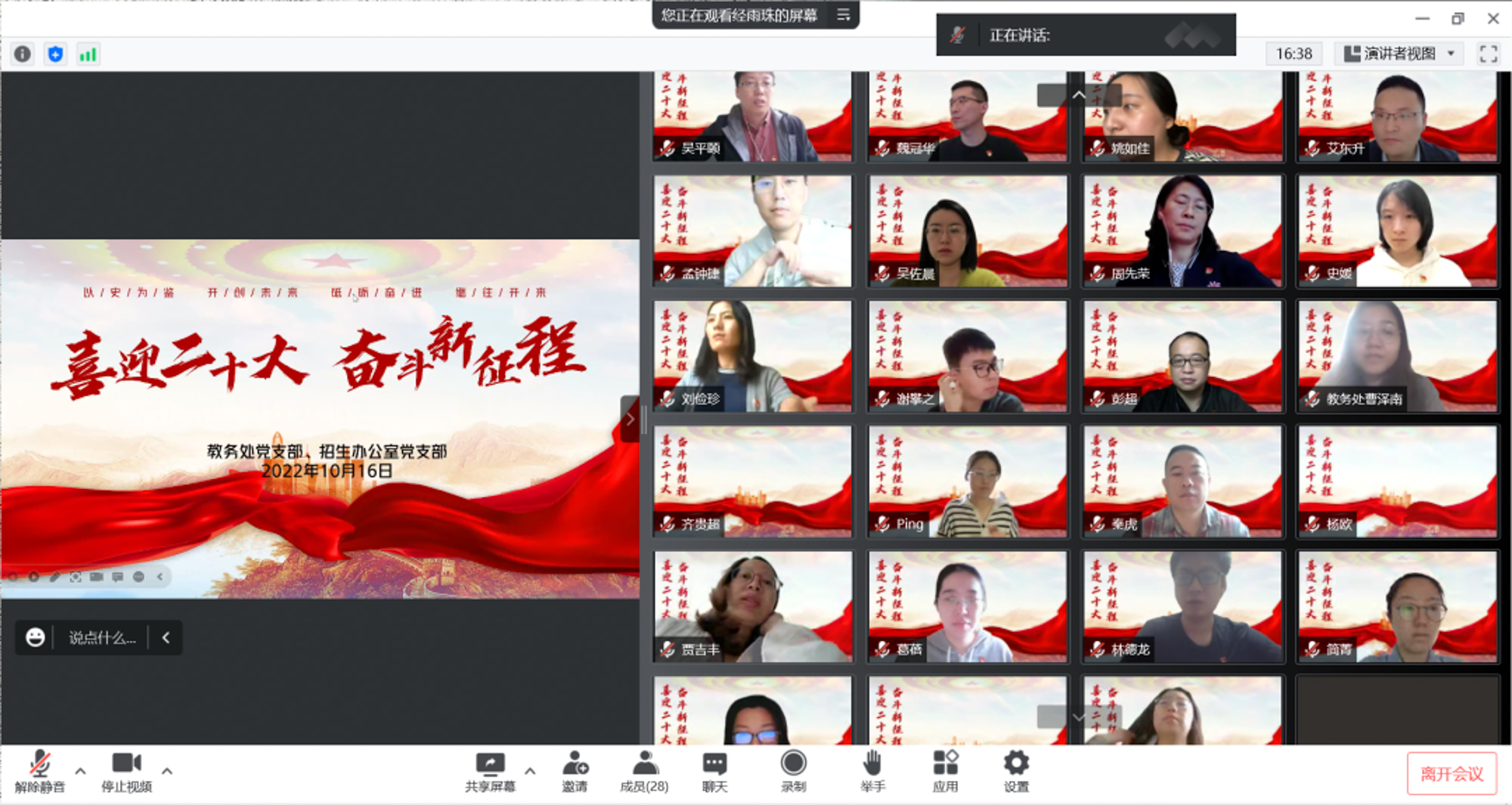Unmute microphone via 解除静音
The width and height of the screenshot is (1512, 805).
tap(39, 771)
